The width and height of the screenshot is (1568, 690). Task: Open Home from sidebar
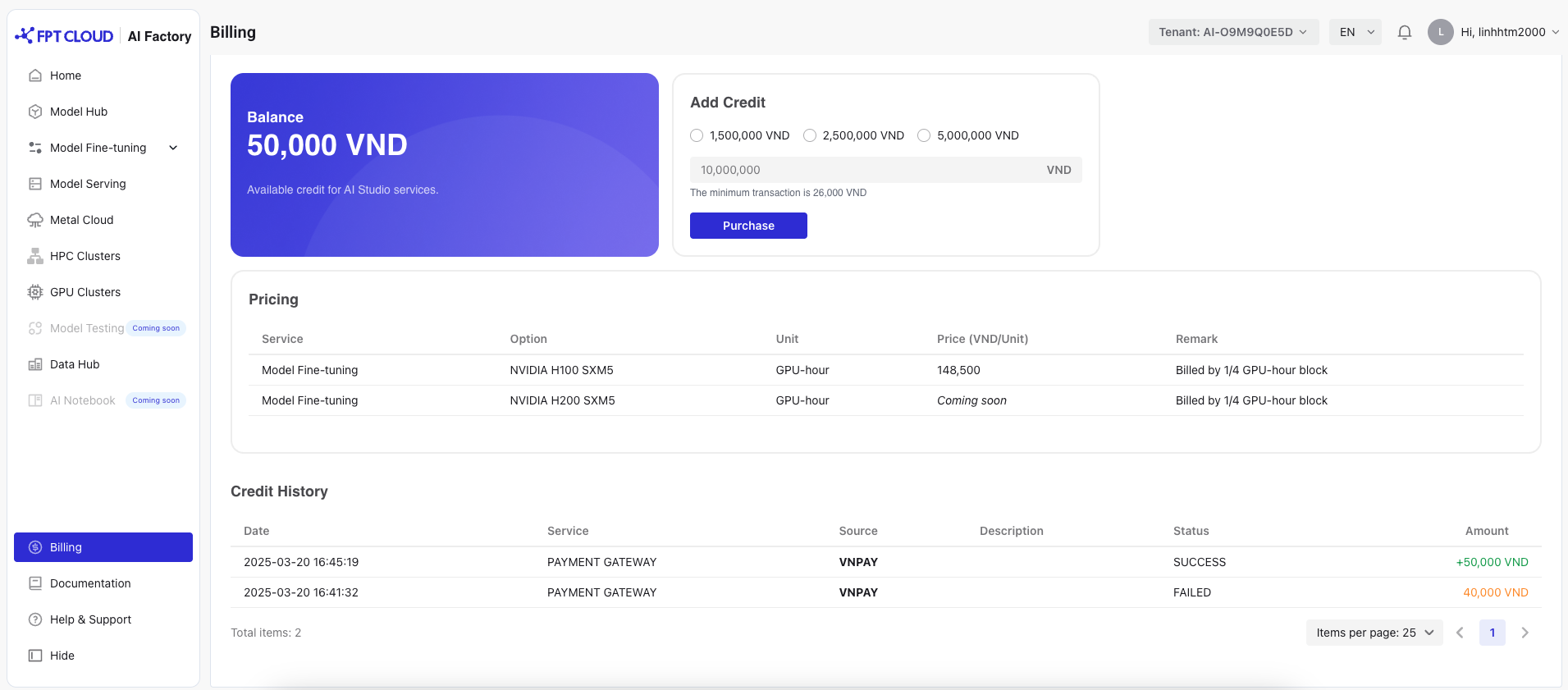point(103,75)
